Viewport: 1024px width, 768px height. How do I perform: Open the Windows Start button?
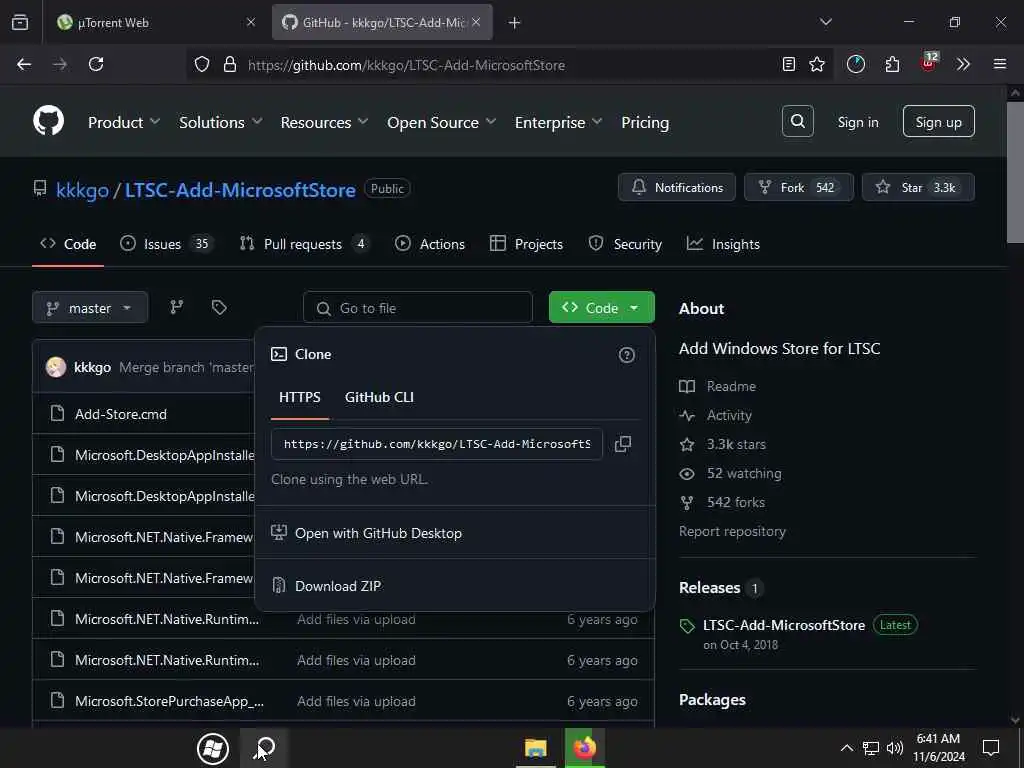pyautogui.click(x=213, y=748)
